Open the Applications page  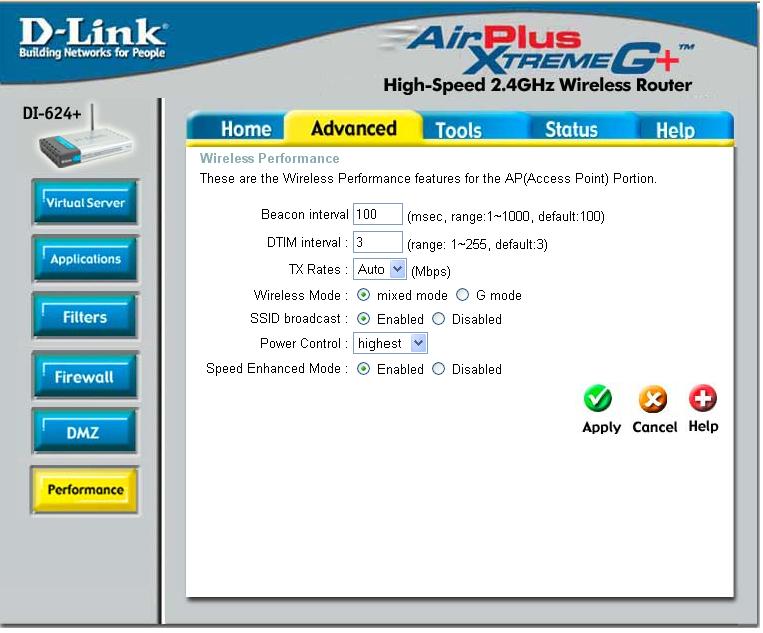click(x=86, y=259)
